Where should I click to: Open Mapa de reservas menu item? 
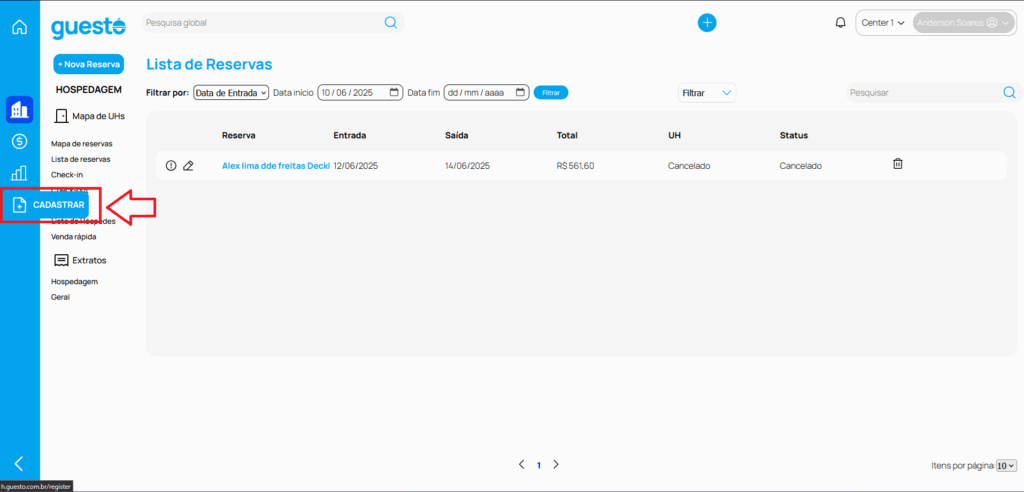click(82, 144)
